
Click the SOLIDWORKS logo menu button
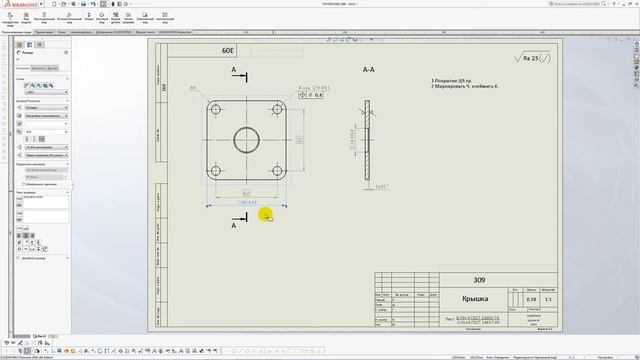(x=20, y=4)
